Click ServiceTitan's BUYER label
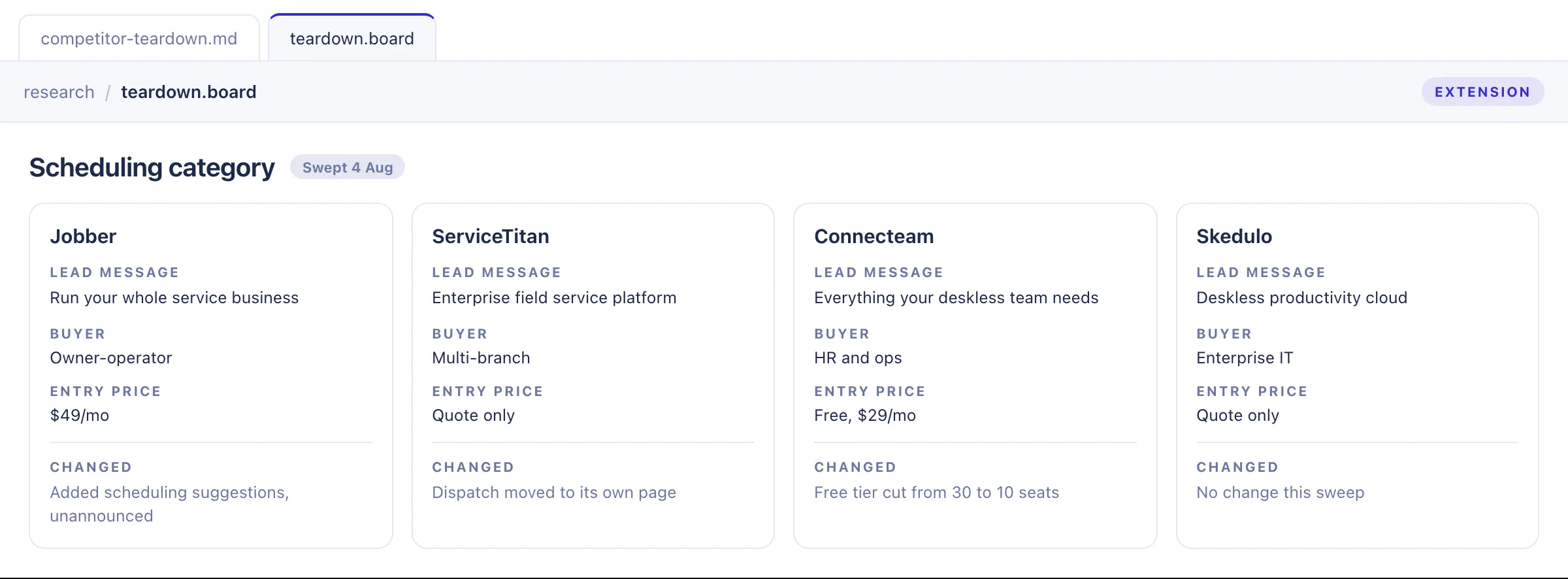Image resolution: width=1568 pixels, height=579 pixels. pyautogui.click(x=460, y=334)
